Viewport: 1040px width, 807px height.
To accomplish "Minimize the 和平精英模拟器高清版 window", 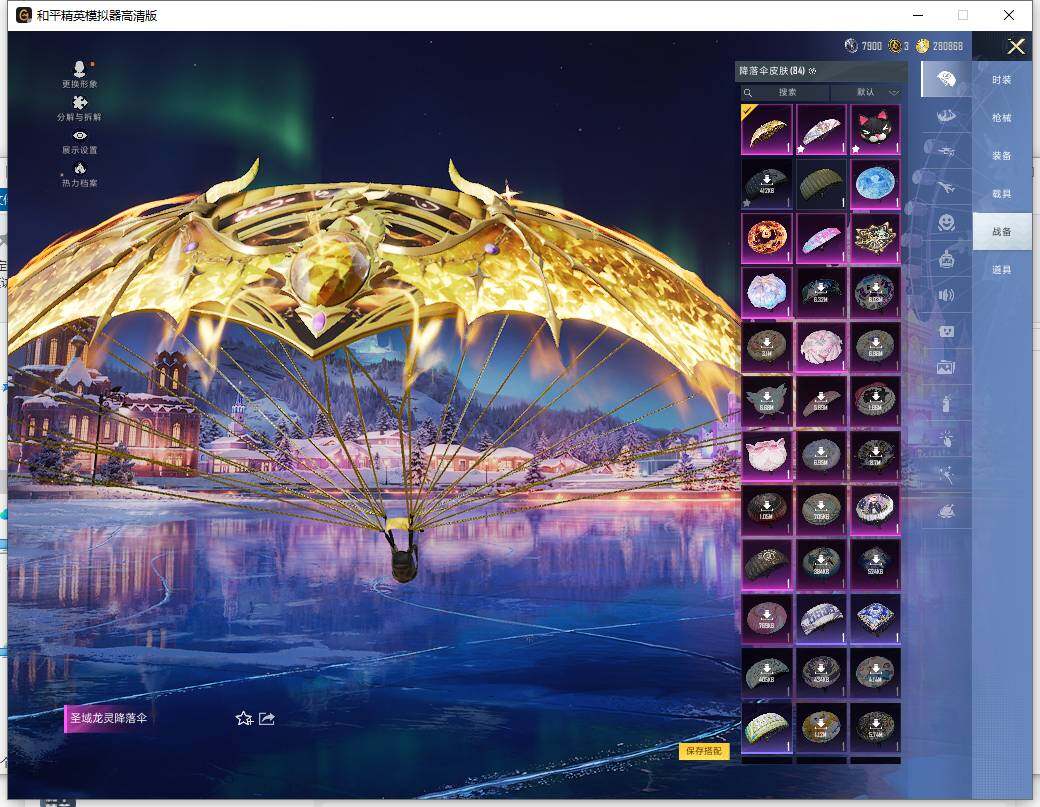I will (918, 15).
